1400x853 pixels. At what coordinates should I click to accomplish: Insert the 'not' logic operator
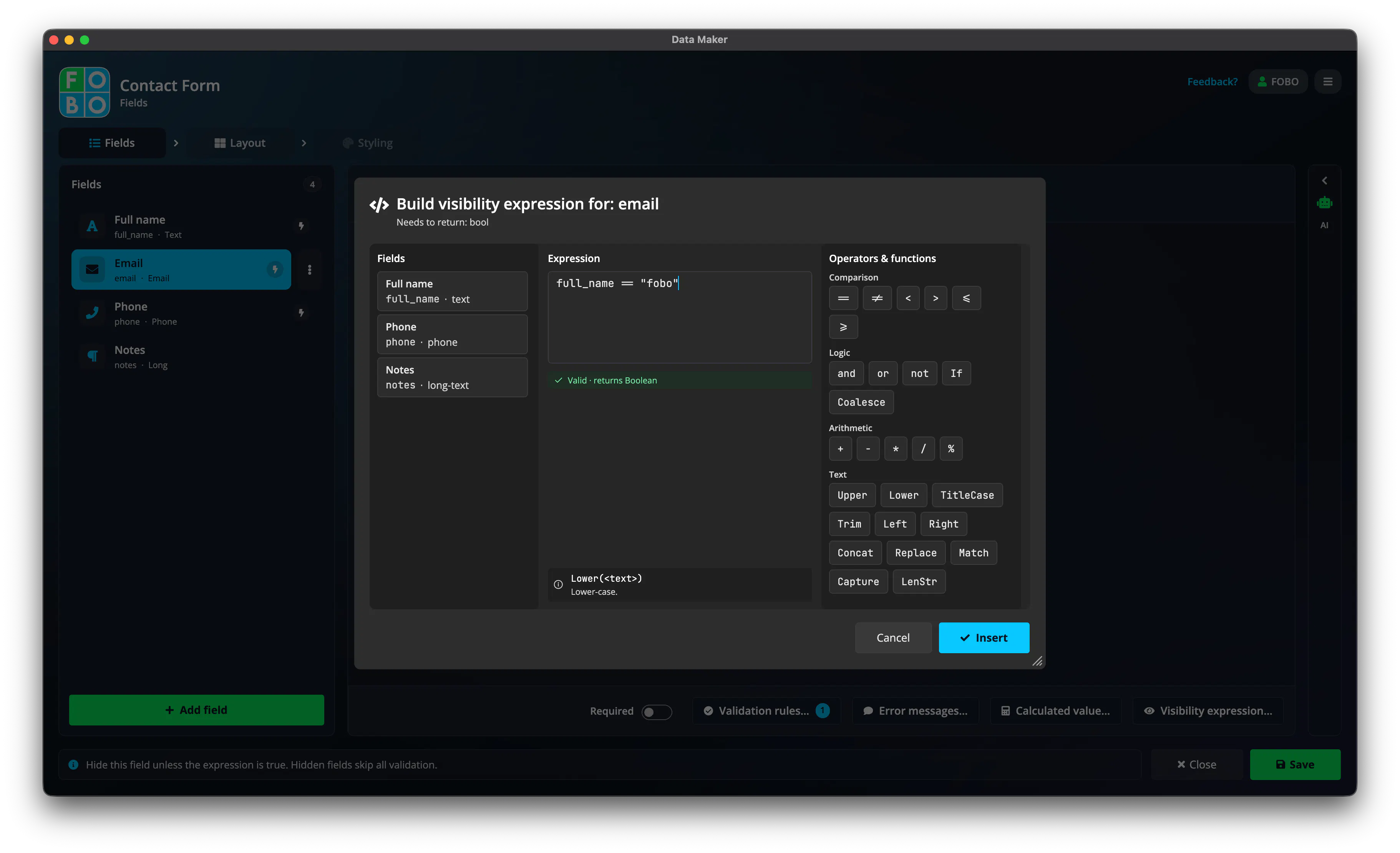[x=919, y=373]
